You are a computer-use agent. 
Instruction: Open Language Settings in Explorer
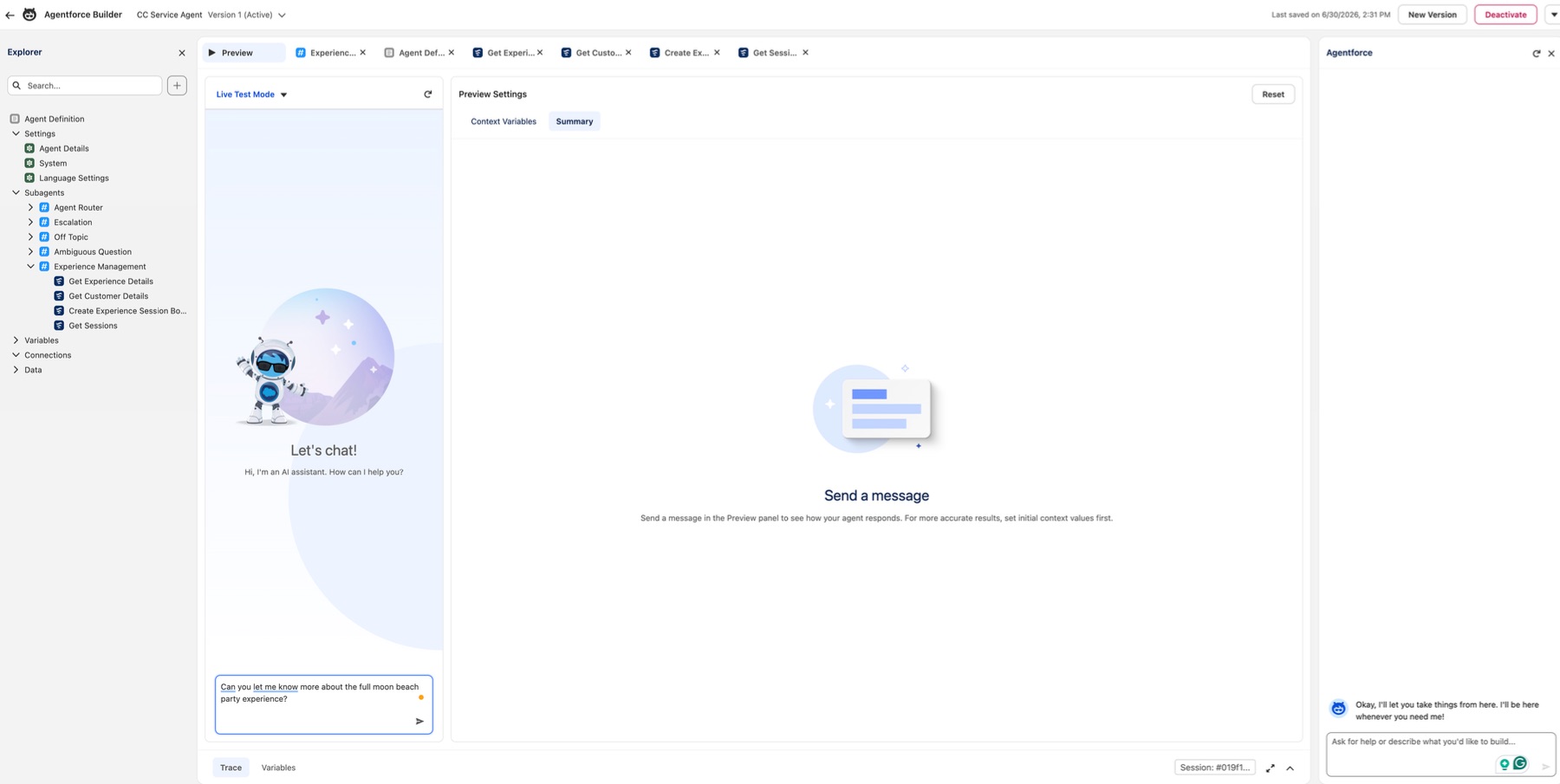pos(74,178)
